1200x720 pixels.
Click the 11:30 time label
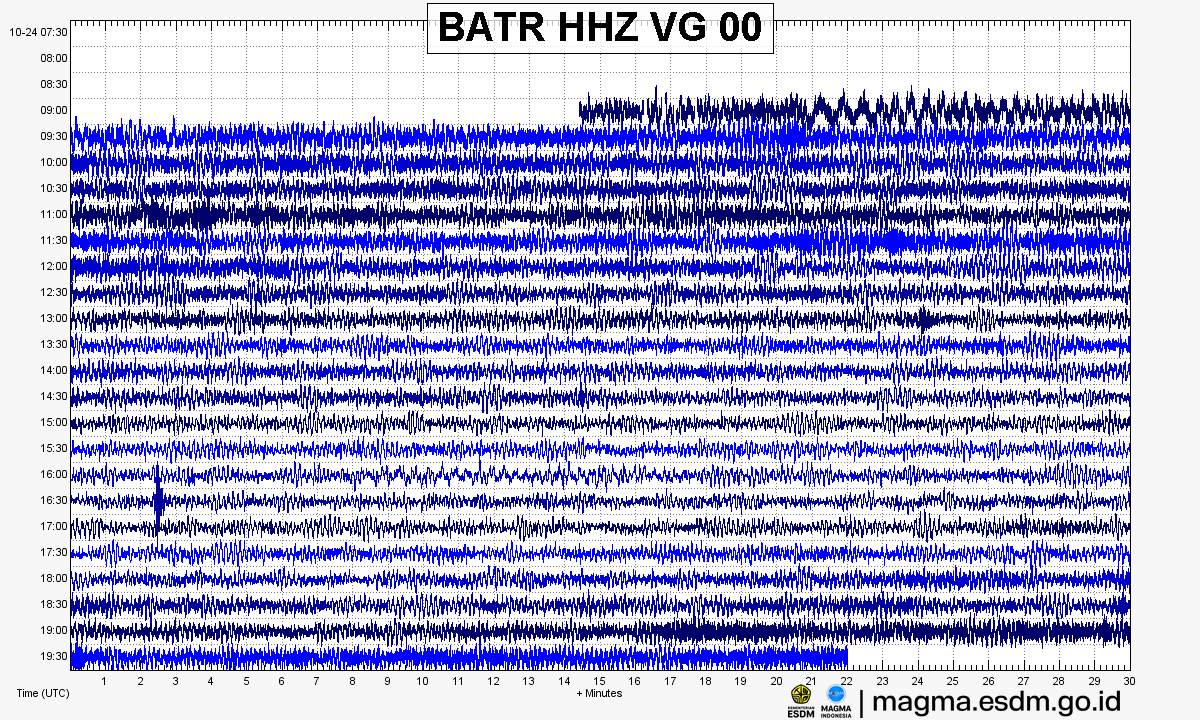54,240
